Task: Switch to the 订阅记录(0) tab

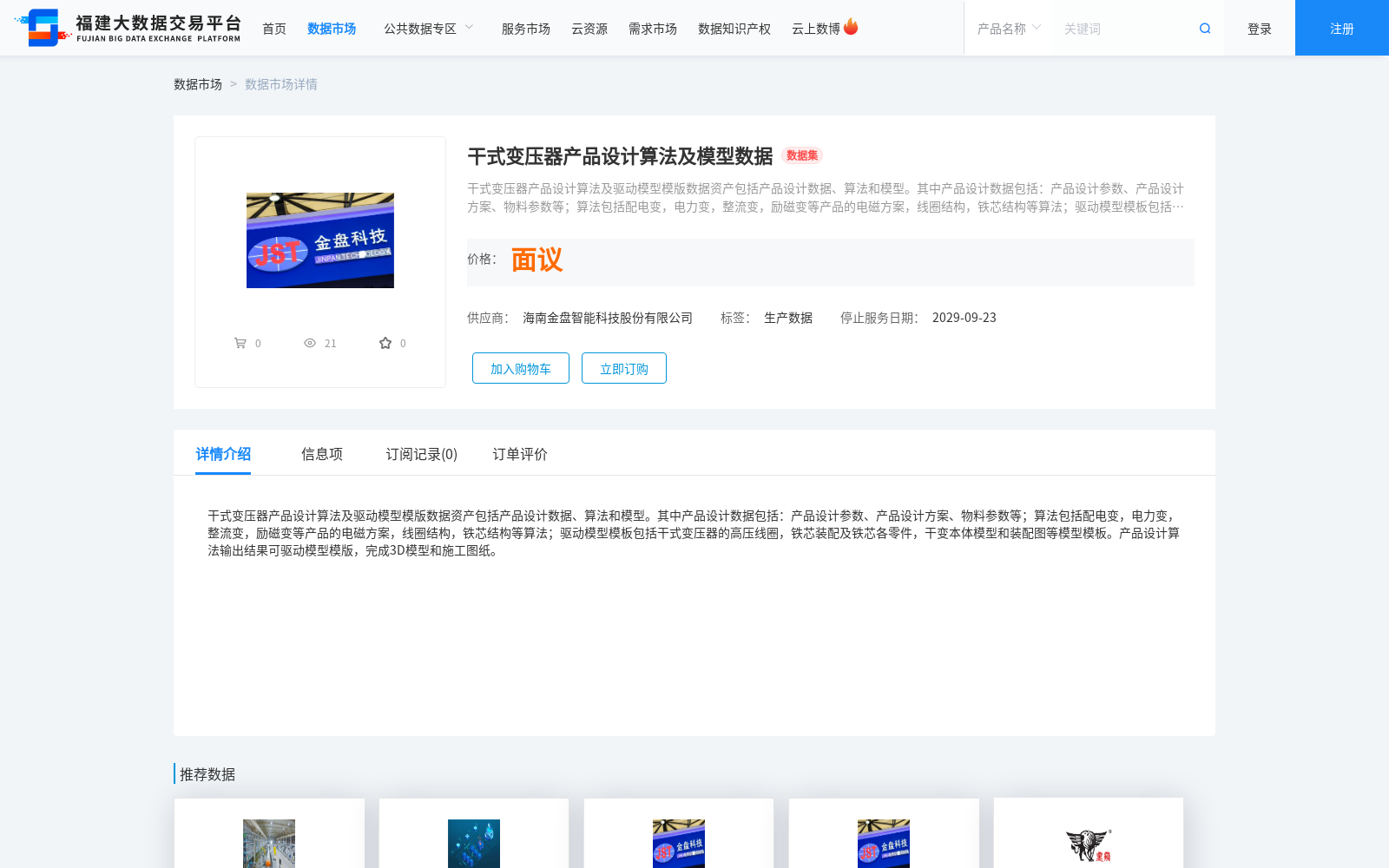Action: point(422,454)
